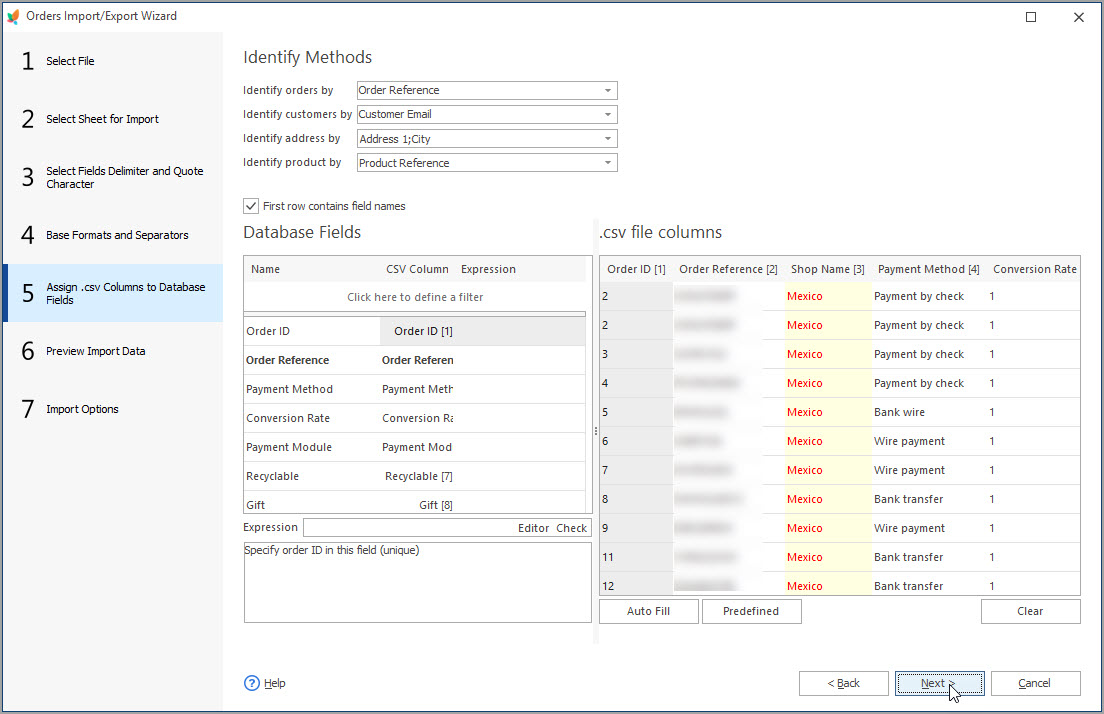Open the expression Editor
Screen dimensions: 1104x714
coord(533,528)
